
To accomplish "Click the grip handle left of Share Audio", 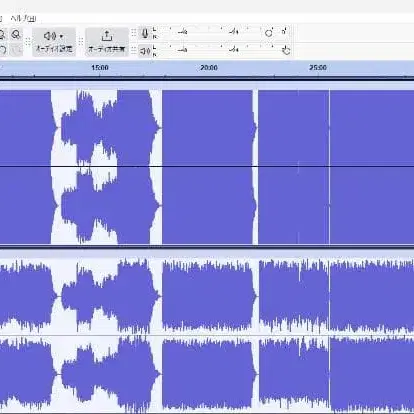I will click(81, 42).
